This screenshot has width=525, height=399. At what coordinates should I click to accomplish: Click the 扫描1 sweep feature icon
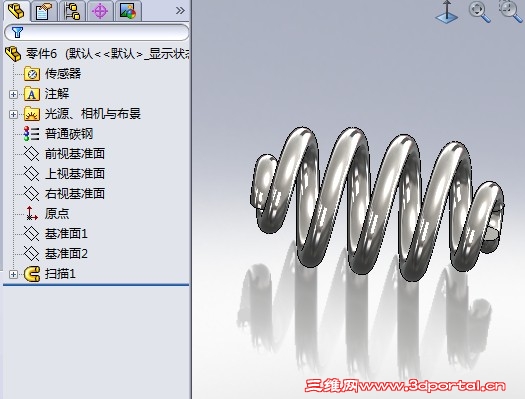click(x=32, y=274)
